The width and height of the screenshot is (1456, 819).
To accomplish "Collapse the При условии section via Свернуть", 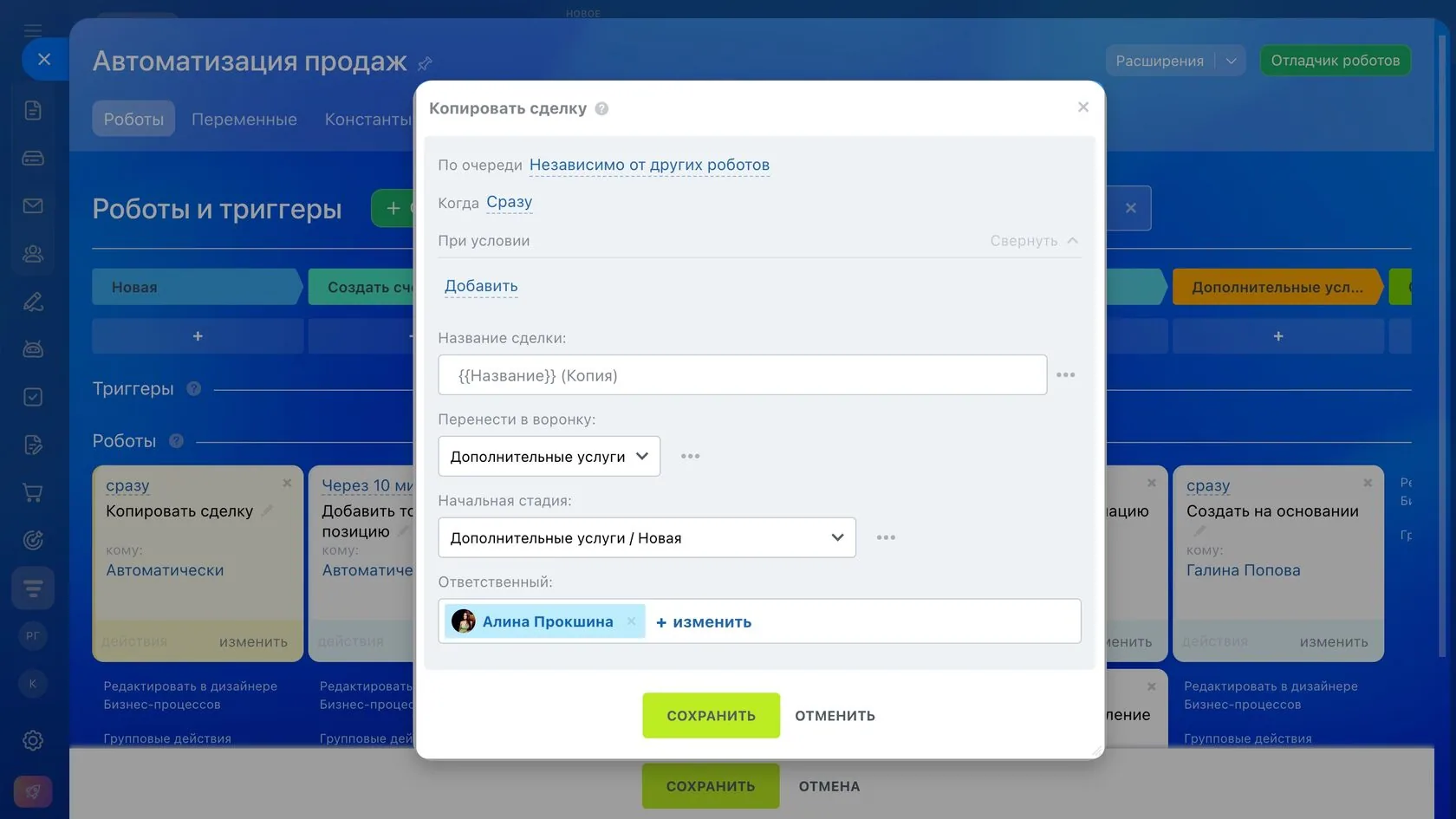I will [1034, 241].
